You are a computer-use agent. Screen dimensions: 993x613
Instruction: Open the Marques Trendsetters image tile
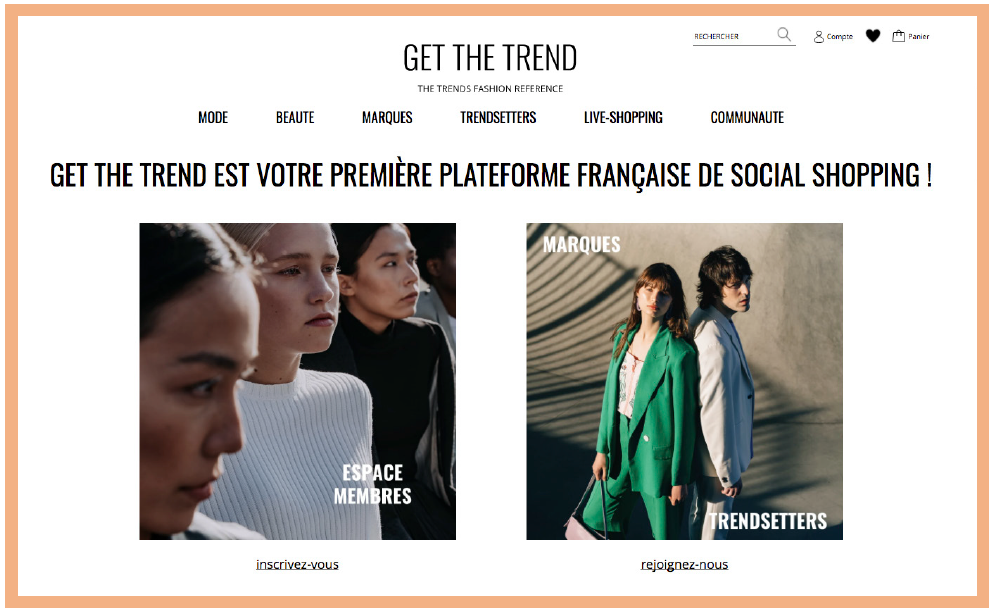(x=685, y=381)
